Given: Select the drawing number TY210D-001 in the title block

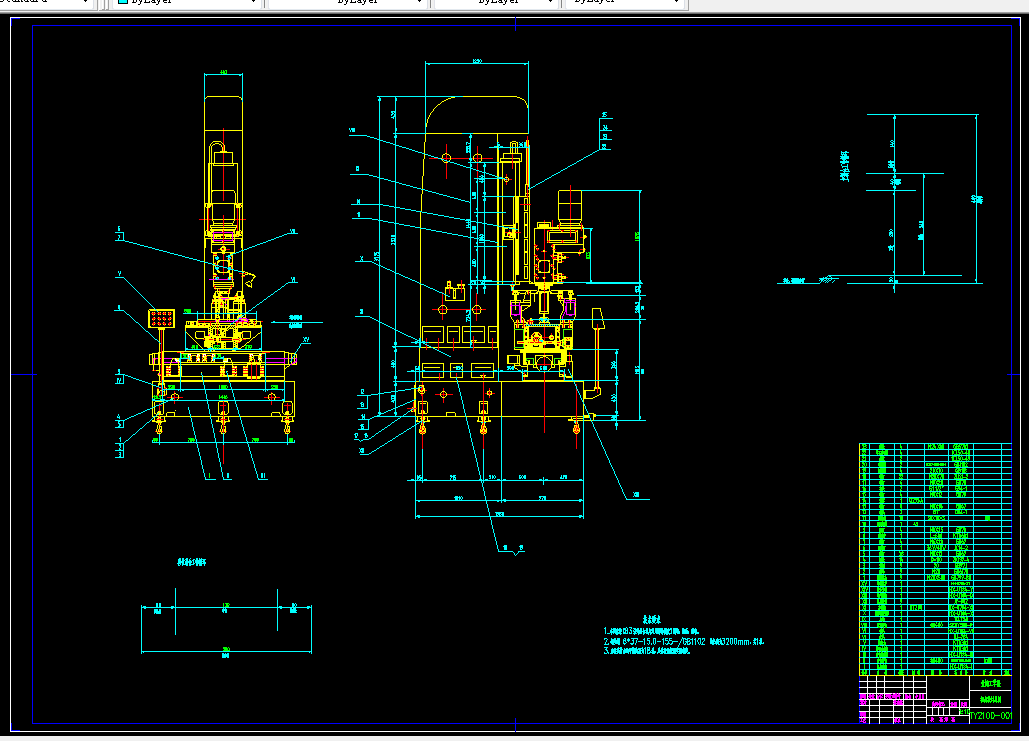Looking at the screenshot, I should pos(990,716).
